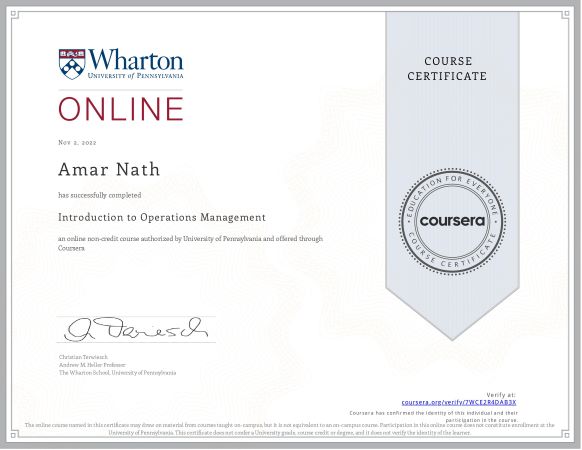Click the 'has successfully completed' text
582x450 pixels.
point(99,195)
